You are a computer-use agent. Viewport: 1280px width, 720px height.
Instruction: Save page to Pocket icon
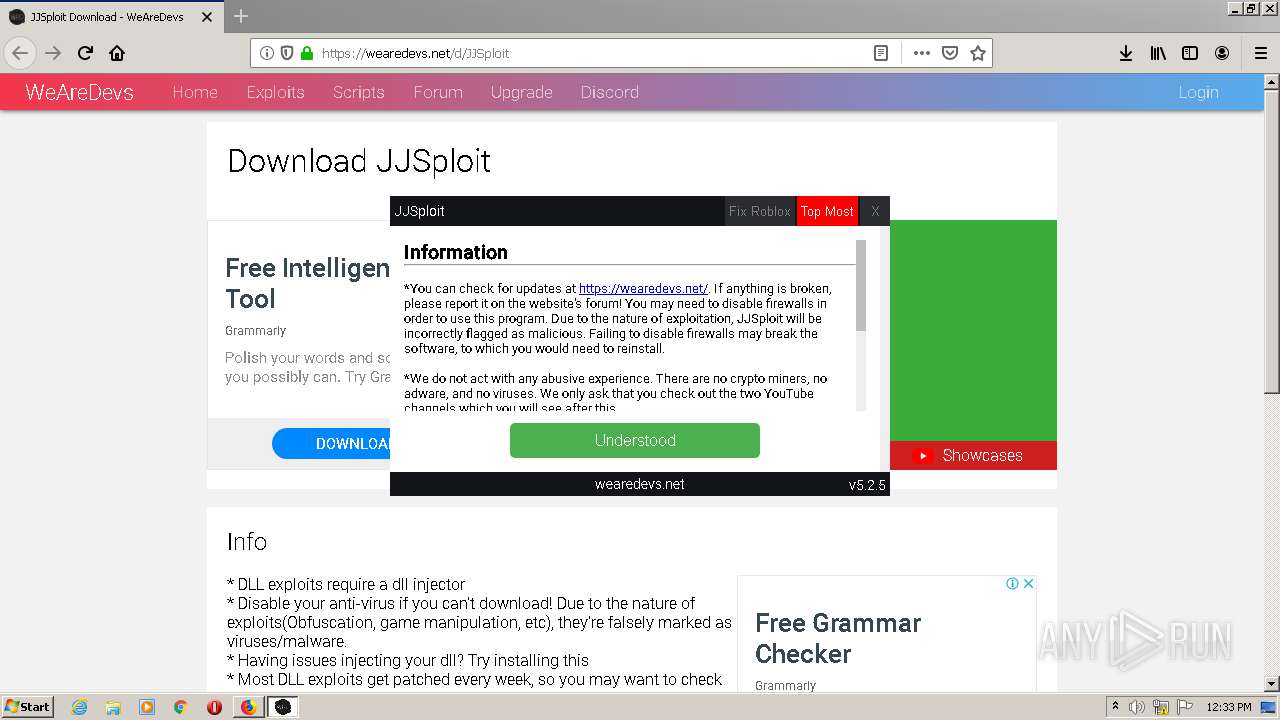click(950, 53)
